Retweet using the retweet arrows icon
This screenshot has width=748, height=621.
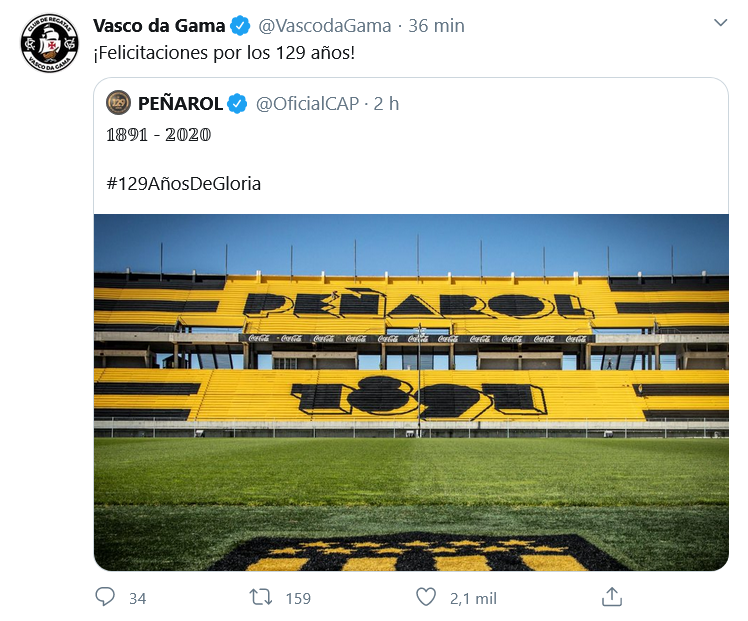point(261,597)
